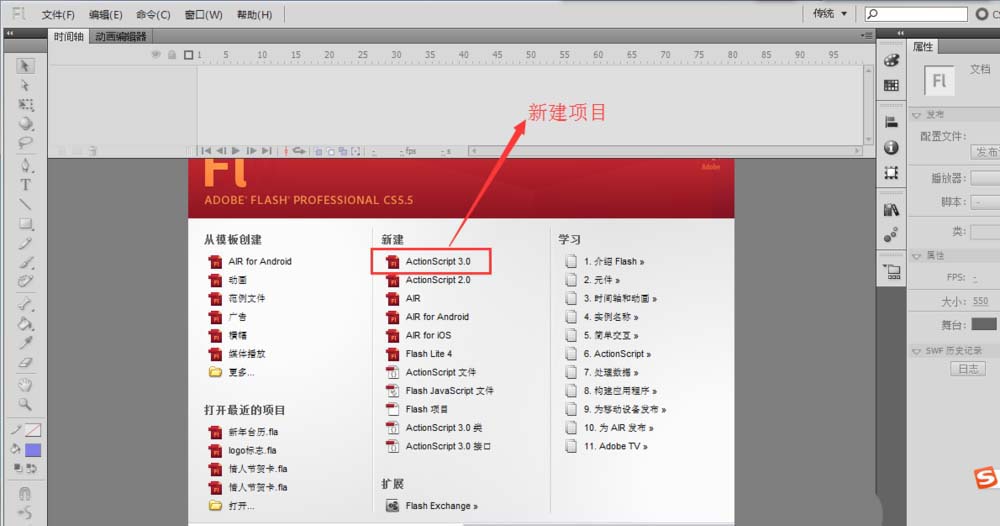
Task: Select the Selection arrow tool
Action: 25,66
